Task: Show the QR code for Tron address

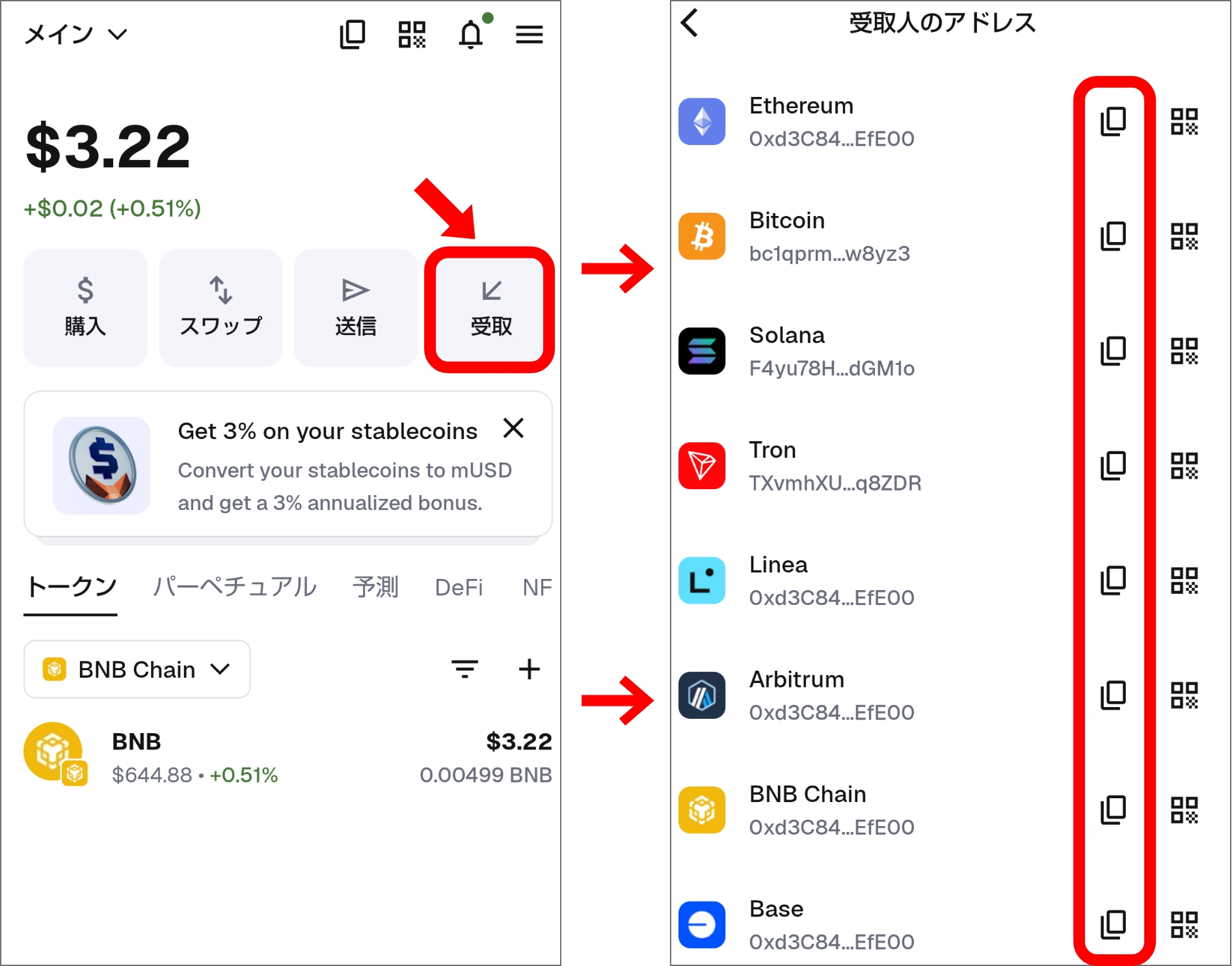Action: 1185,466
